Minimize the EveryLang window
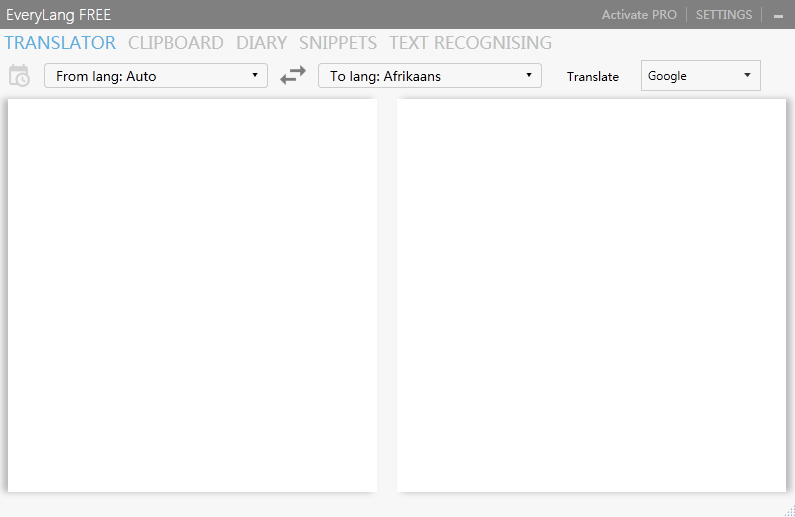This screenshot has height=517, width=795. coord(778,16)
